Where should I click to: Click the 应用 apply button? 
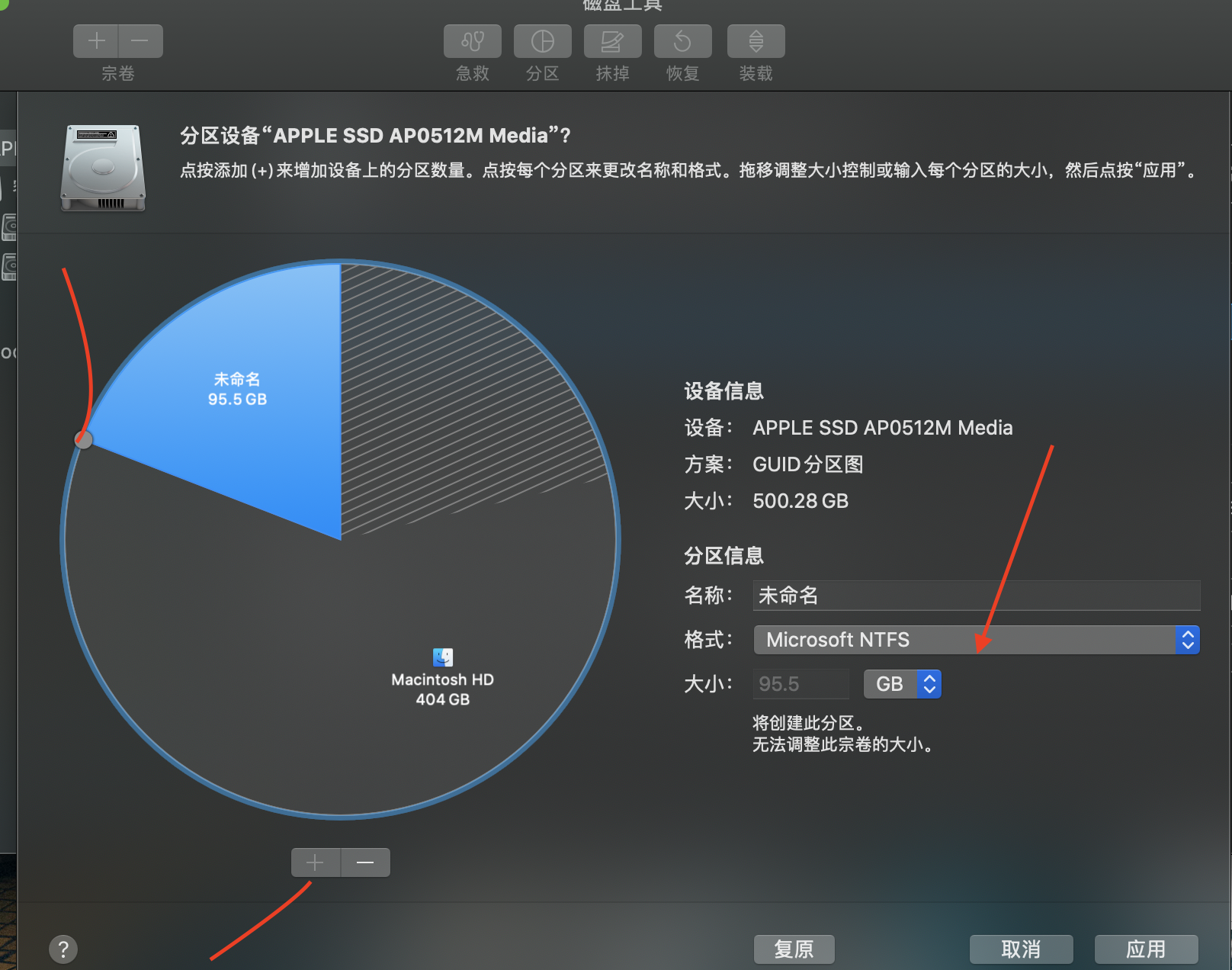tap(1147, 949)
